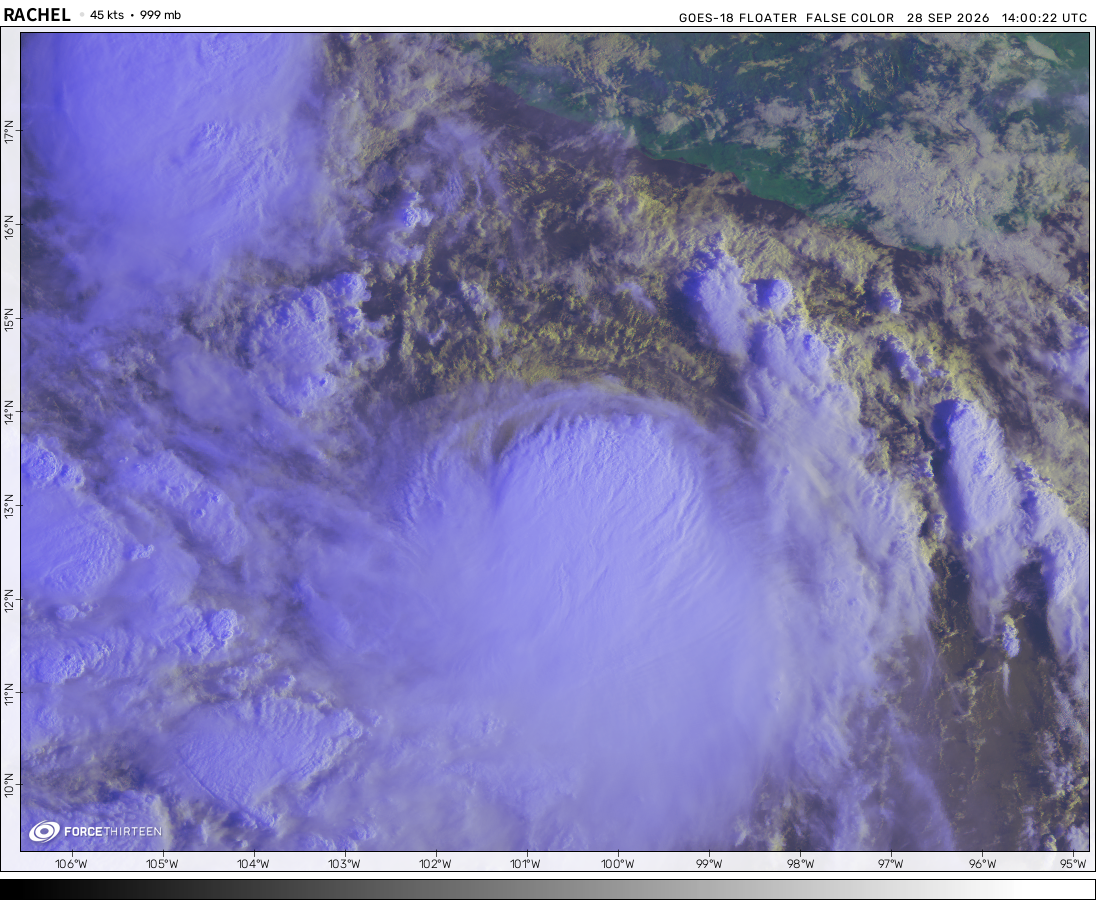
Task: Click the 999 mb pressure readout
Action: point(160,15)
